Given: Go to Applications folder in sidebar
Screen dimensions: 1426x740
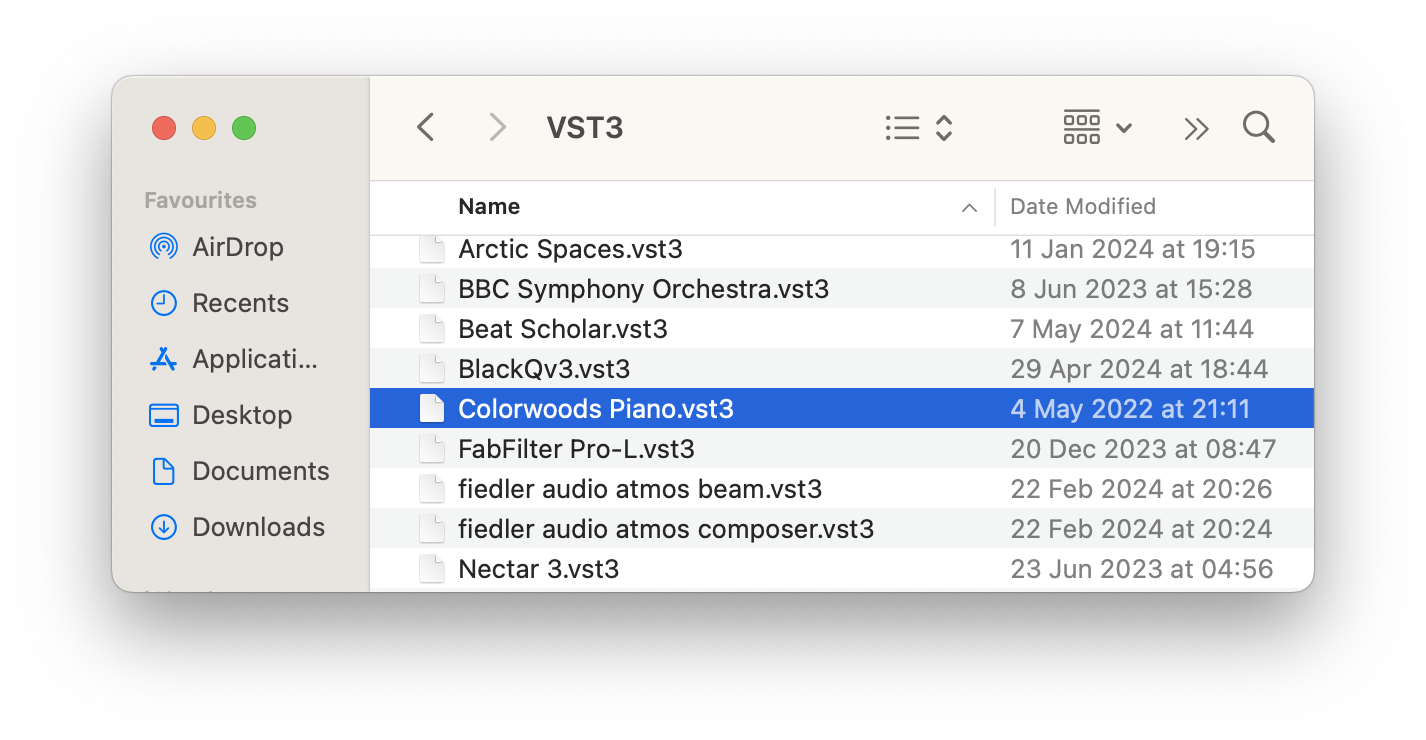Looking at the screenshot, I should (254, 359).
